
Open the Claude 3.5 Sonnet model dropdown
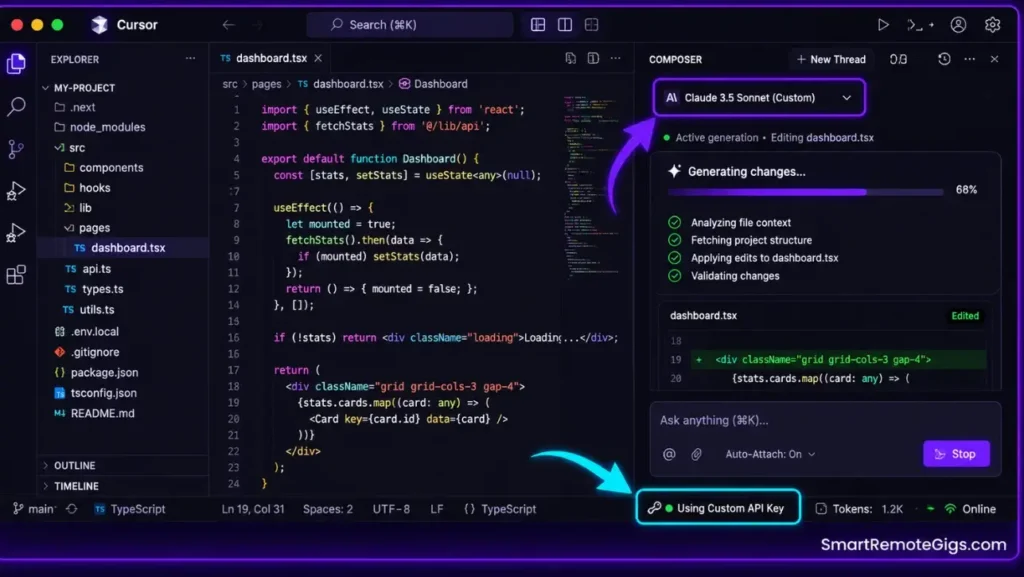[x=760, y=98]
